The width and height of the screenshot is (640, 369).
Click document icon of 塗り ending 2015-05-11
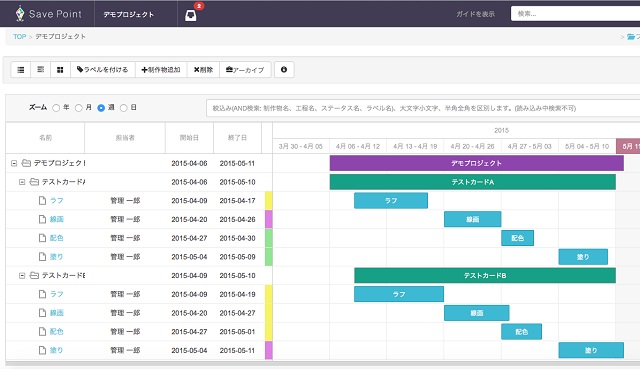[42, 350]
